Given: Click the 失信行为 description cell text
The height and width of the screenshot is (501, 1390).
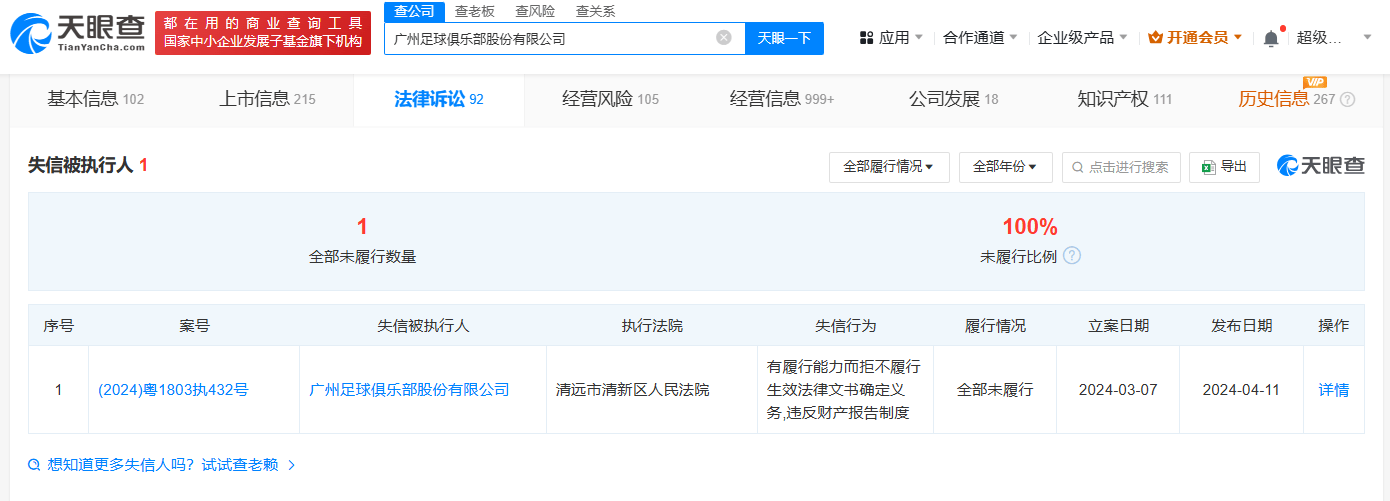Looking at the screenshot, I should pyautogui.click(x=845, y=390).
